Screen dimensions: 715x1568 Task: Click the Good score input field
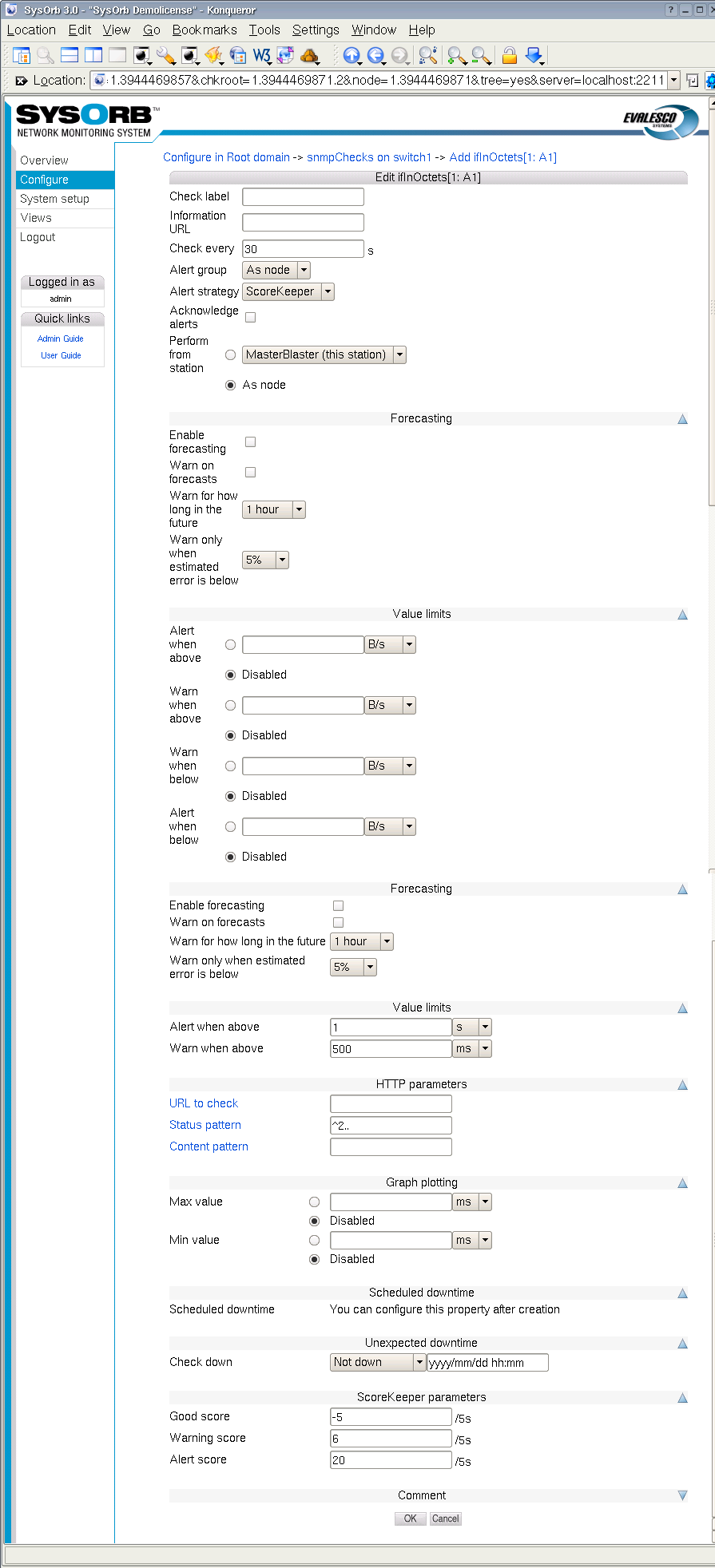pyautogui.click(x=391, y=1417)
